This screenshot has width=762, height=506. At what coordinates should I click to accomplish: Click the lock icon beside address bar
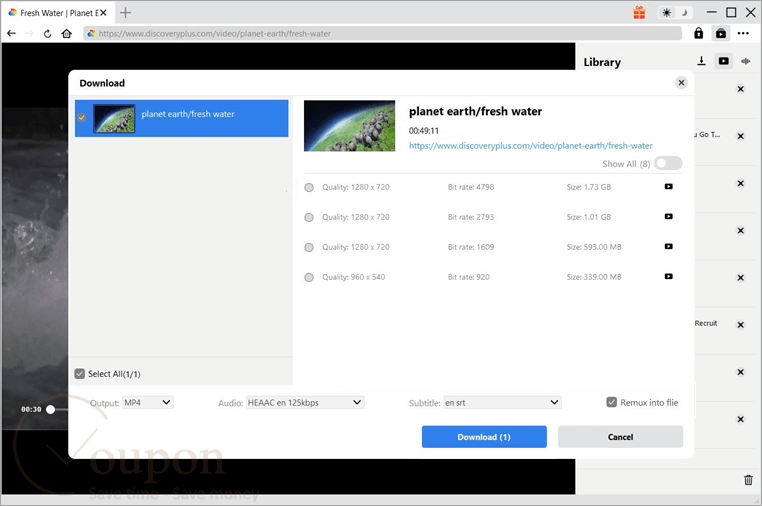coord(698,33)
